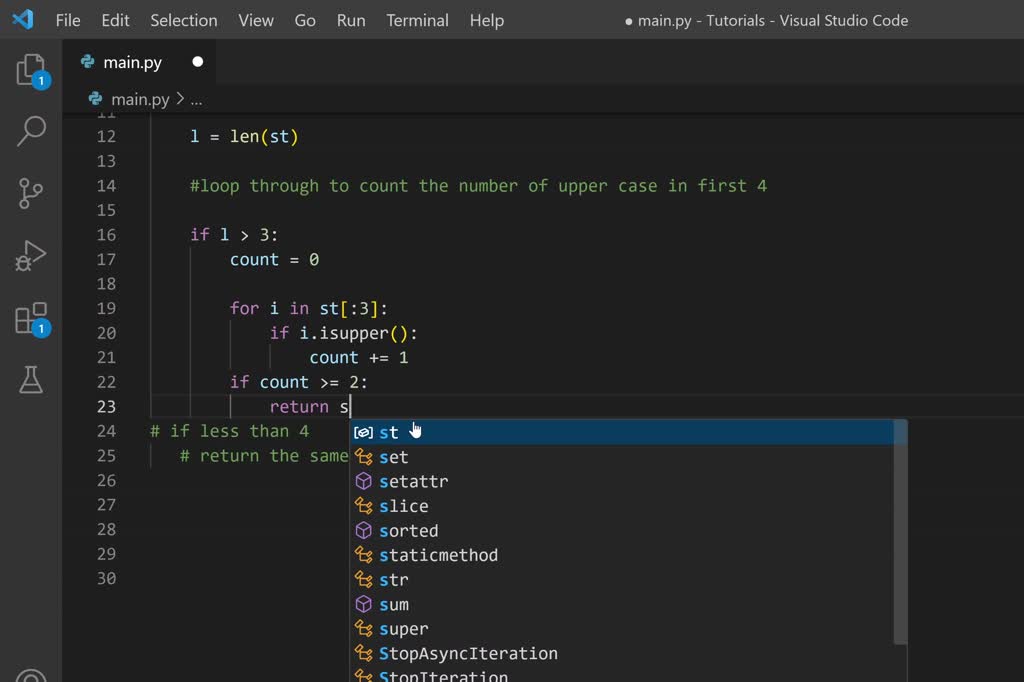This screenshot has height=682, width=1024.
Task: Open the Source Control view icon
Action: 31,193
